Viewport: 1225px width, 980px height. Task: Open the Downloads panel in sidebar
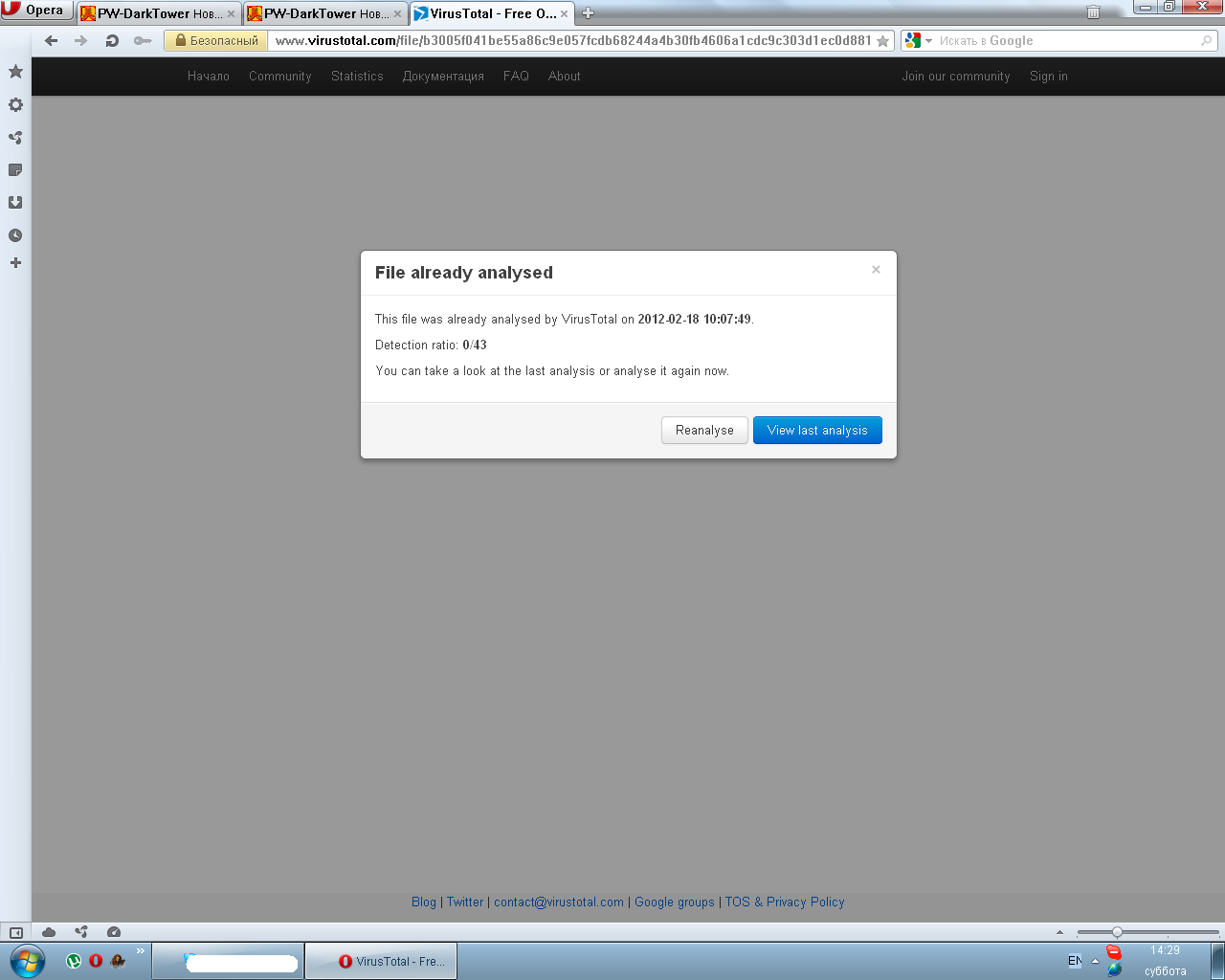[15, 202]
